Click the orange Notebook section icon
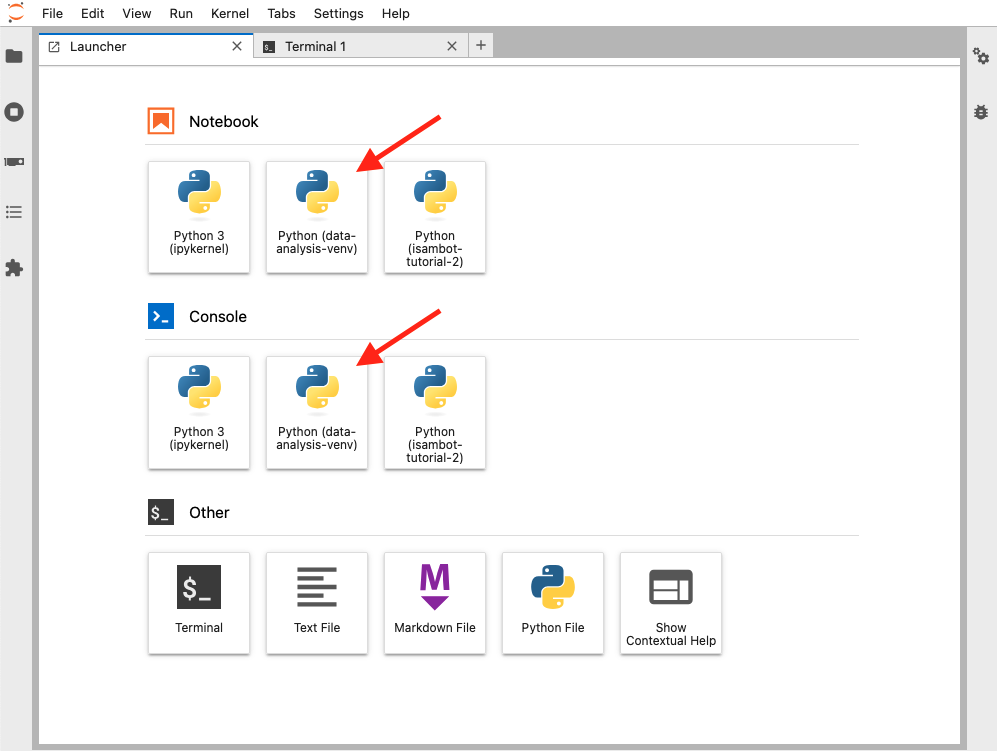 pyautogui.click(x=161, y=121)
